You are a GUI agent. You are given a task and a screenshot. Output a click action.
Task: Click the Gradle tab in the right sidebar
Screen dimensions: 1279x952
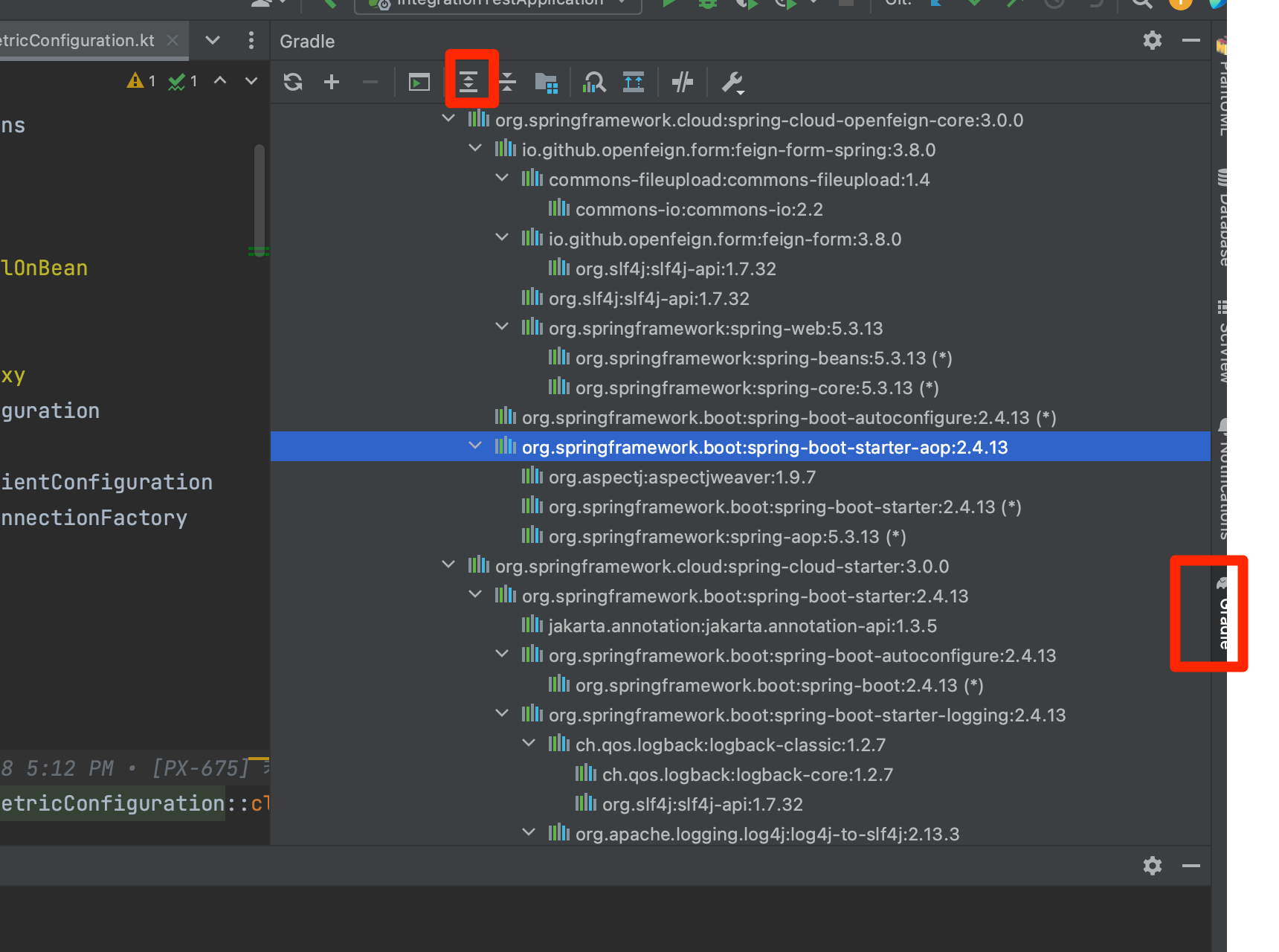(x=1222, y=613)
